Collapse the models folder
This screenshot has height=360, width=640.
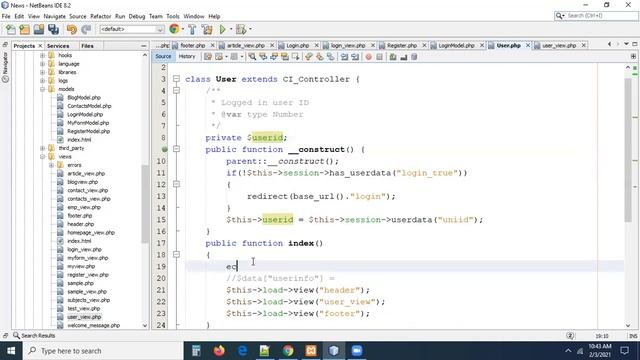coord(42,89)
